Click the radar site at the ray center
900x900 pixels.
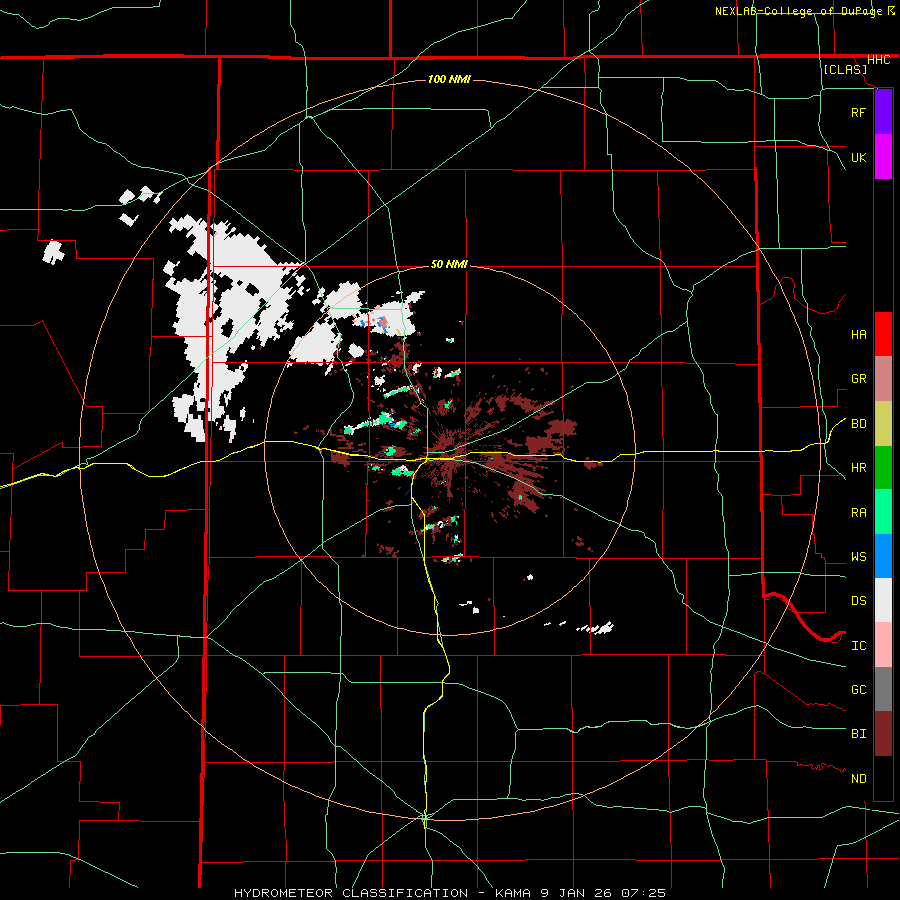point(450,452)
